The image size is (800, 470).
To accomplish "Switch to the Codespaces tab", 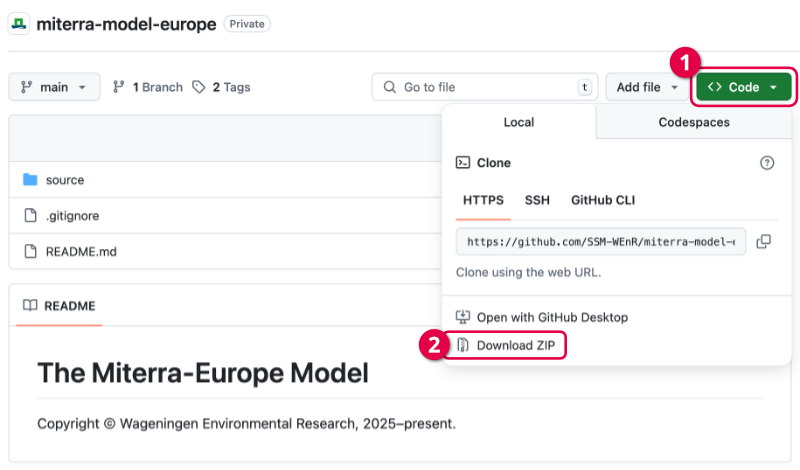I will tap(694, 122).
